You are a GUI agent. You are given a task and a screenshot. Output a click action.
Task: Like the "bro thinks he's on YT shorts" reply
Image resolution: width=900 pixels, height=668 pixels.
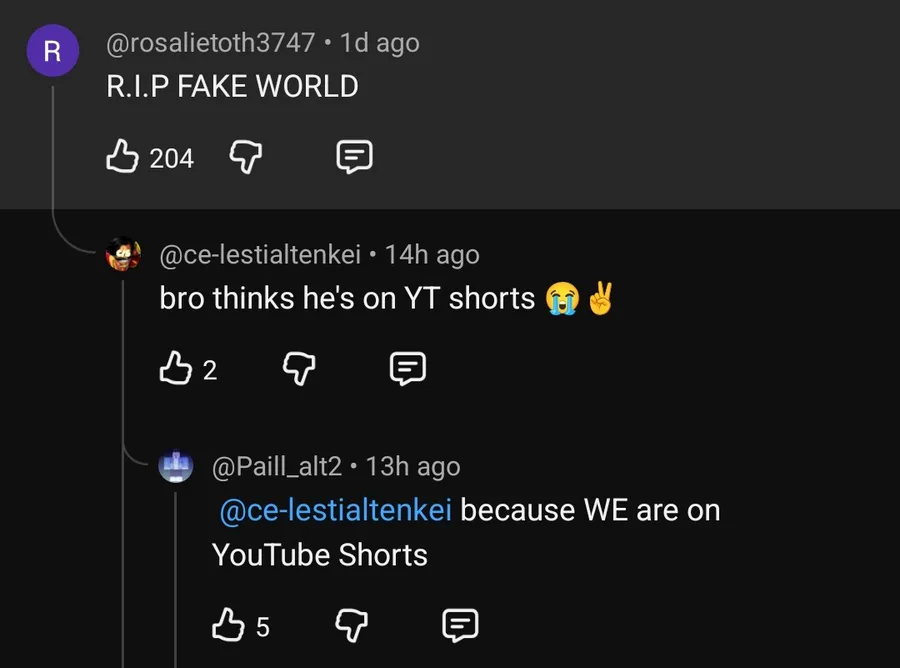(x=174, y=369)
